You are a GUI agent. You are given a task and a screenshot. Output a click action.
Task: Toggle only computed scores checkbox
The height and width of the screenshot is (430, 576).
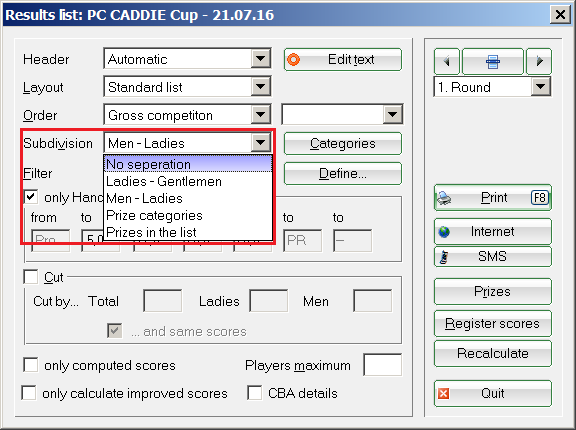pyautogui.click(x=30, y=365)
